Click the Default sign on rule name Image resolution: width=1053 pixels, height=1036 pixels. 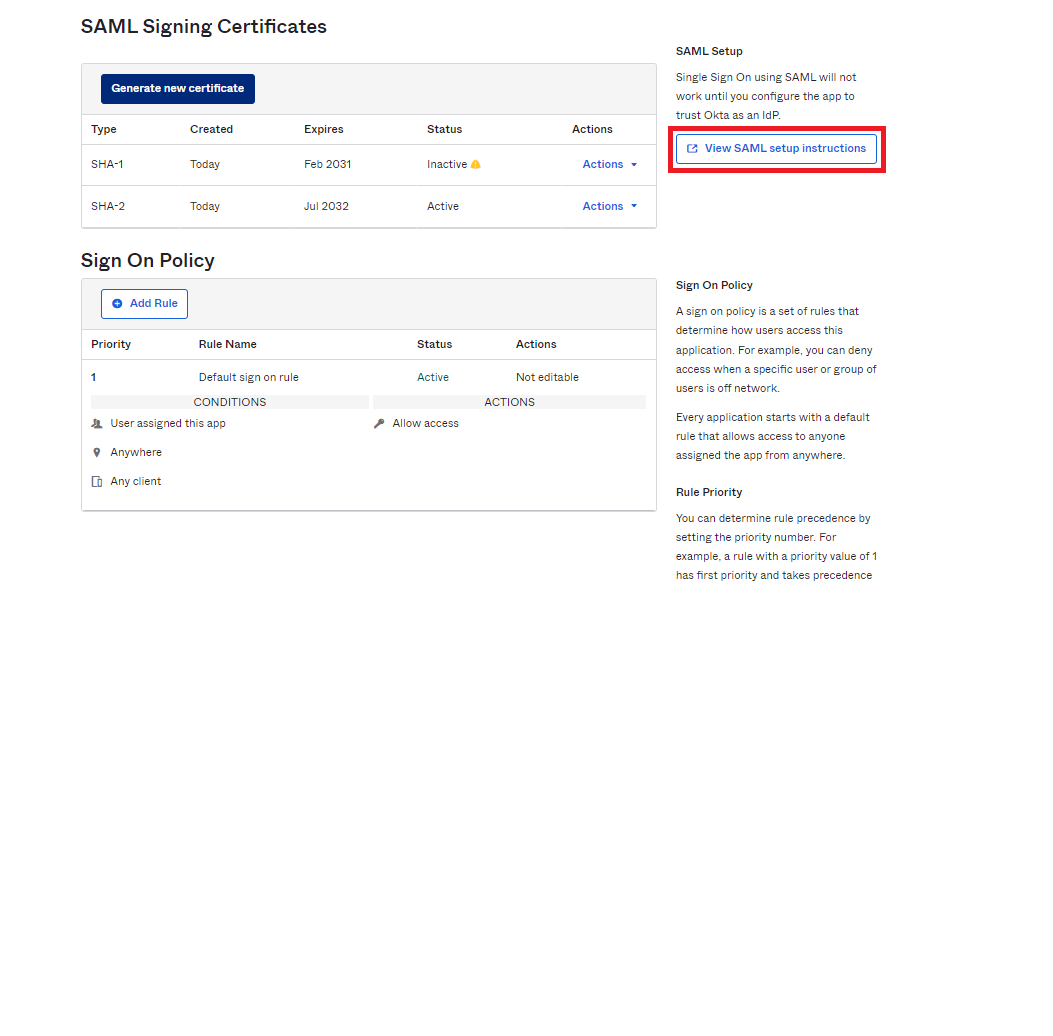click(x=248, y=378)
